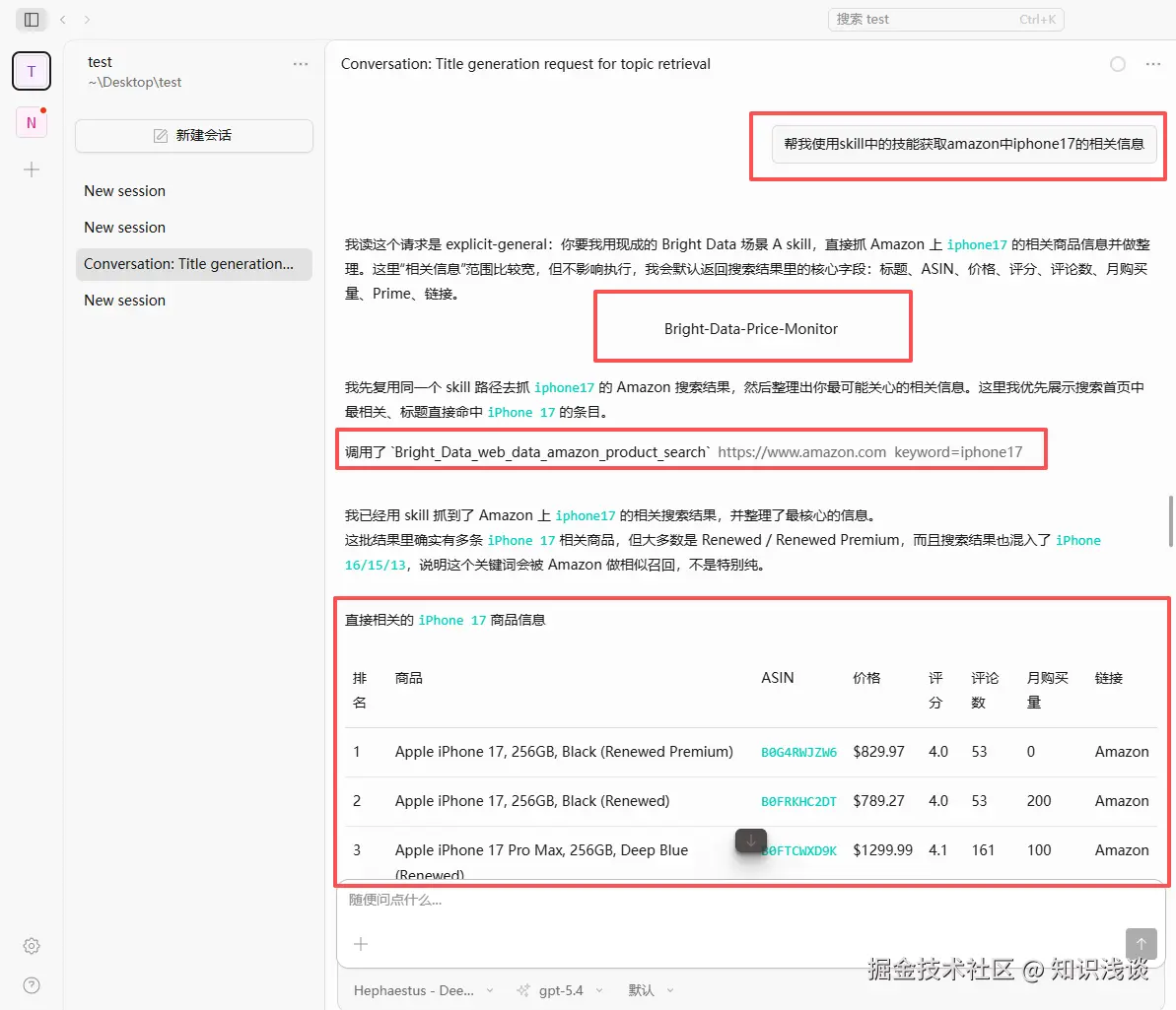This screenshot has width=1176, height=1010.
Task: Open test project more options menu
Action: (301, 64)
